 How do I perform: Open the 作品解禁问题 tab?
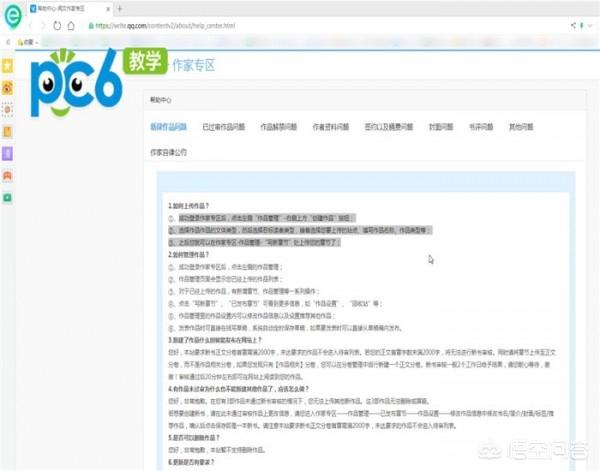point(278,127)
